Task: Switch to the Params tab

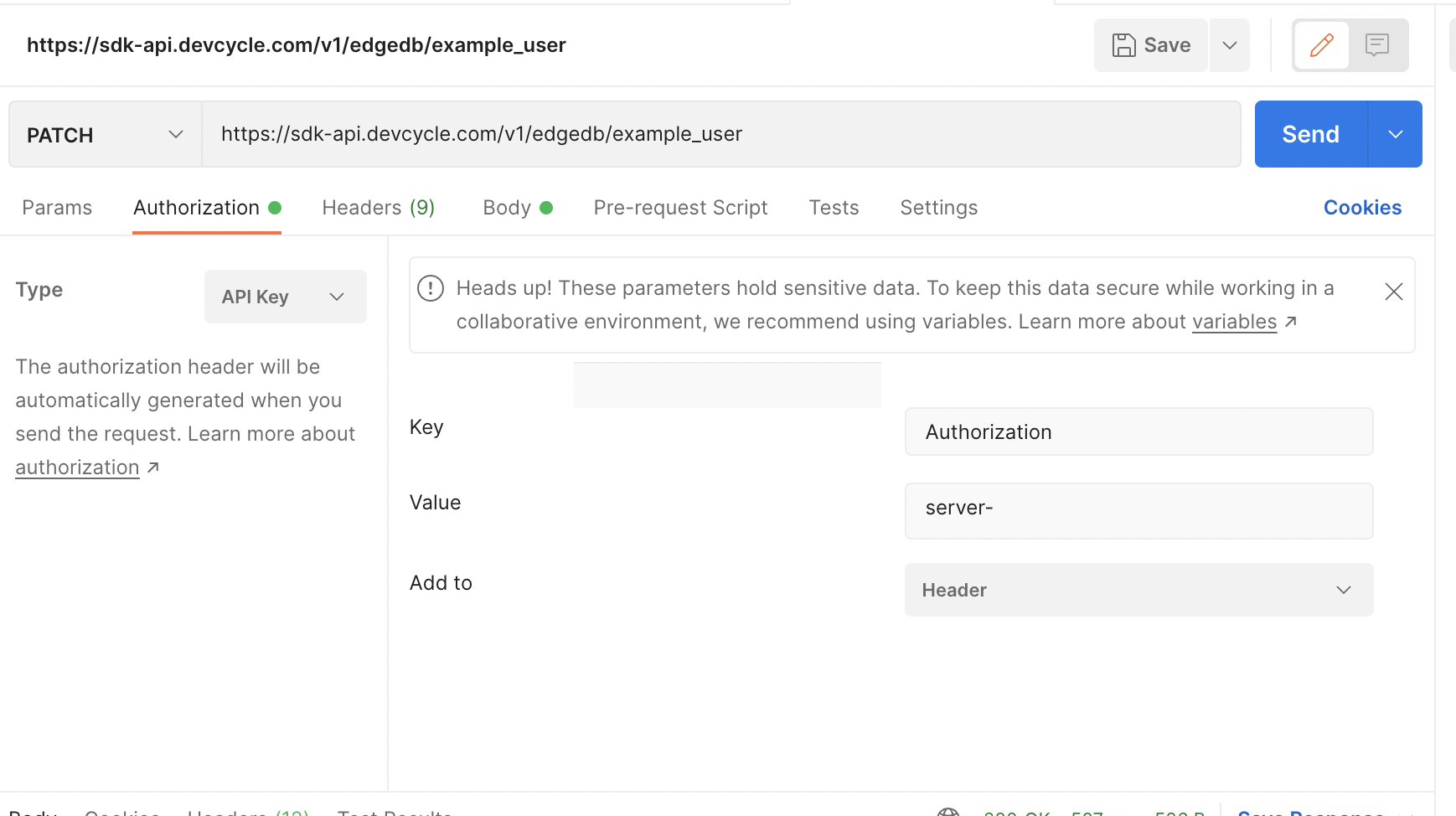Action: [57, 208]
